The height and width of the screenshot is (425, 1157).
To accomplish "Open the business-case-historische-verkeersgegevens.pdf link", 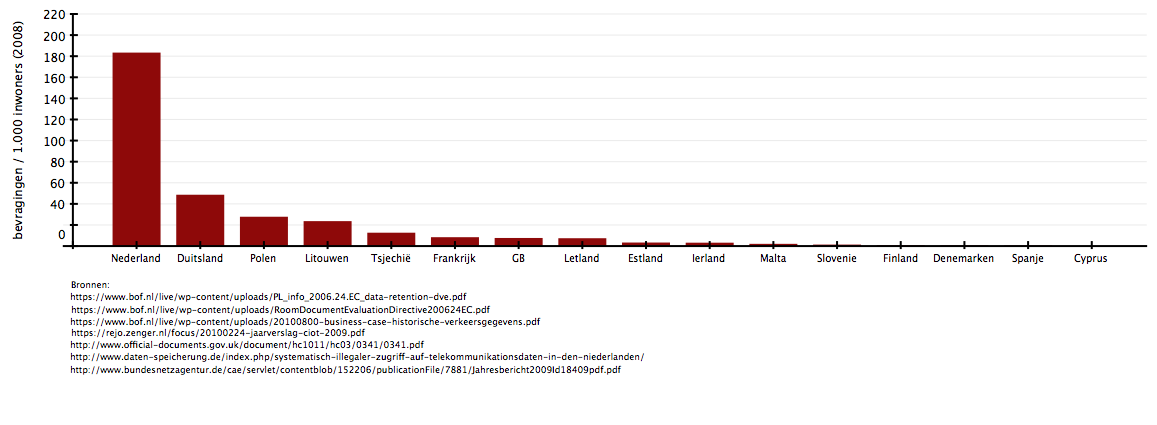I will 305,322.
